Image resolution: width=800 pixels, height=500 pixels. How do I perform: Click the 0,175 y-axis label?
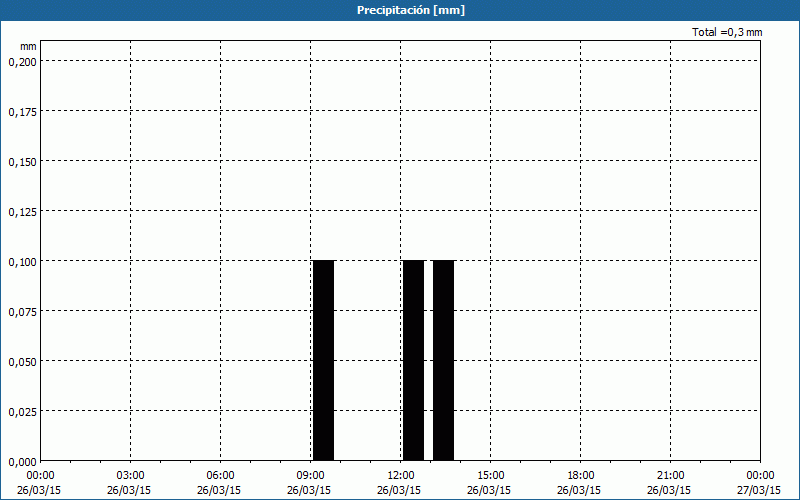coord(22,112)
